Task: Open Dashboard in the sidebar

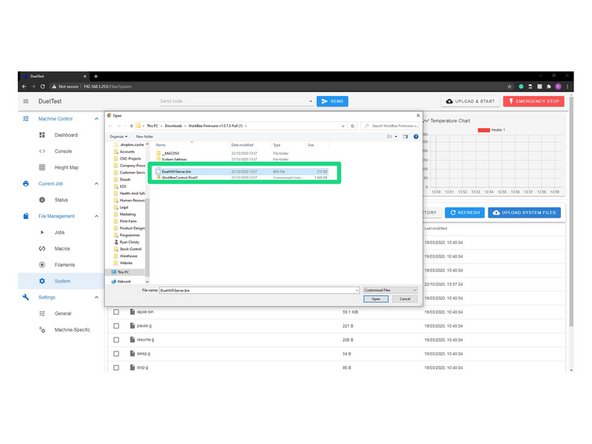Action: coord(66,135)
